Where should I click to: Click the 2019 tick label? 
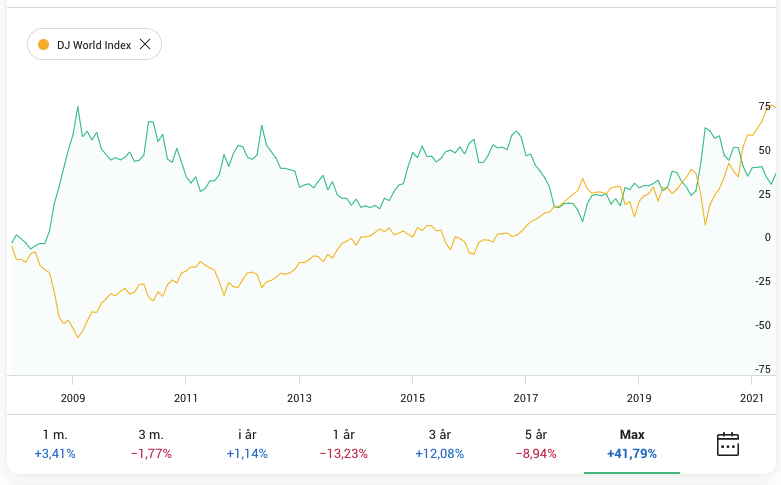(638, 398)
